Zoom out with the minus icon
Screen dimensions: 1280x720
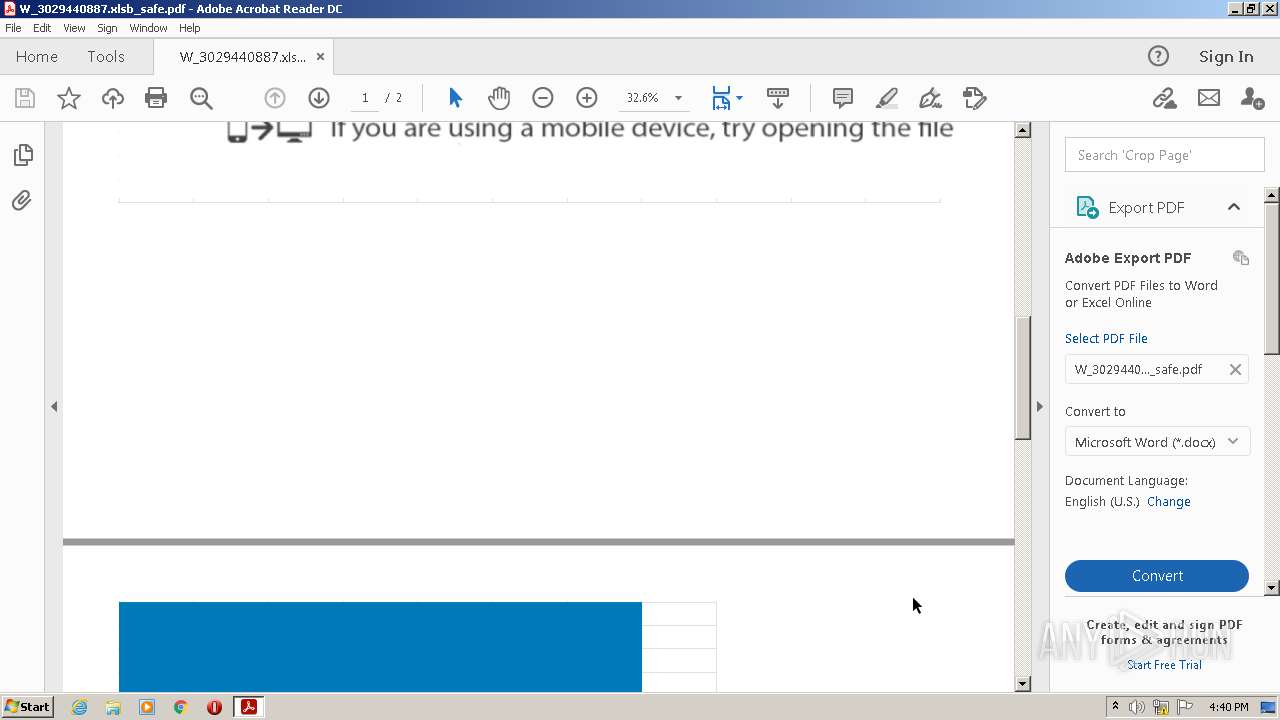point(543,98)
